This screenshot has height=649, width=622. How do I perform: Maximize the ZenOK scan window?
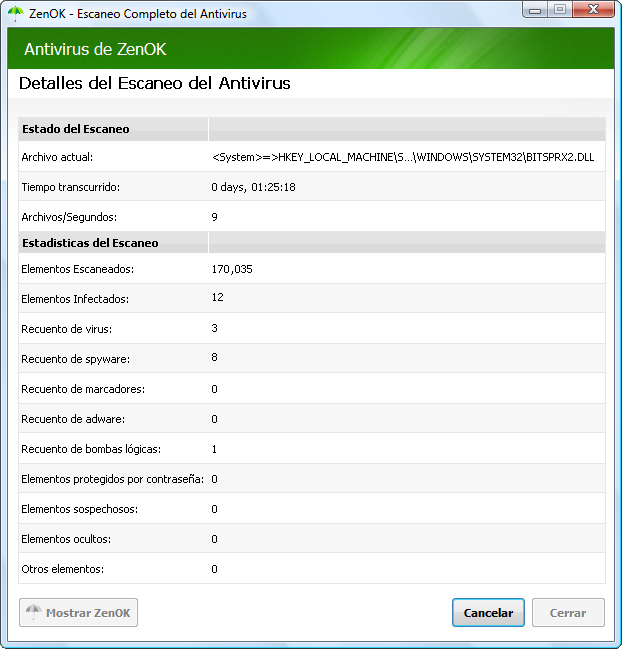tap(559, 11)
